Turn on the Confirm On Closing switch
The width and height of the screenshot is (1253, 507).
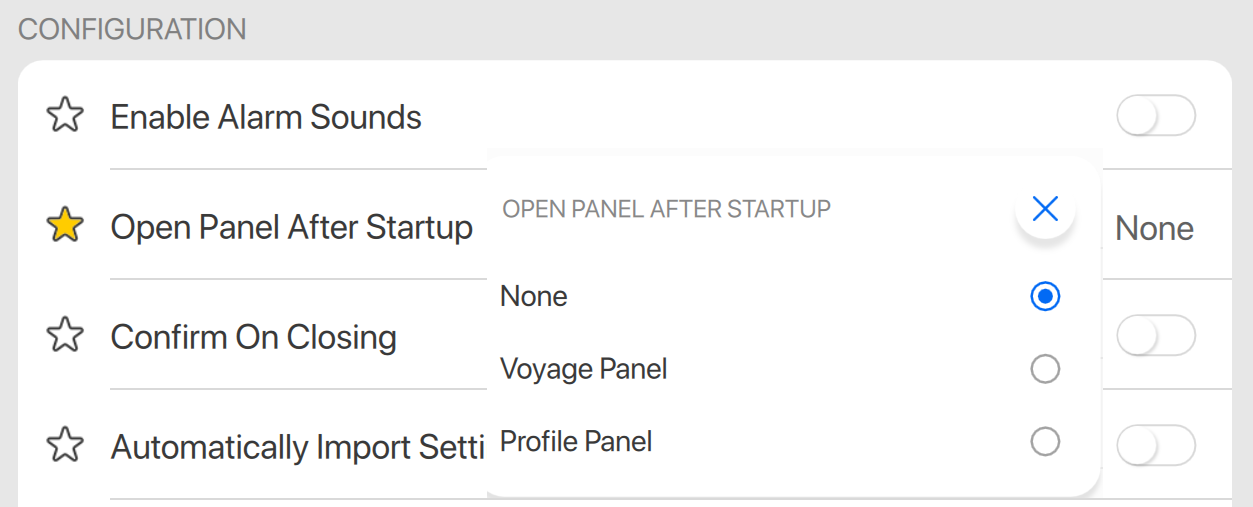click(x=1155, y=336)
